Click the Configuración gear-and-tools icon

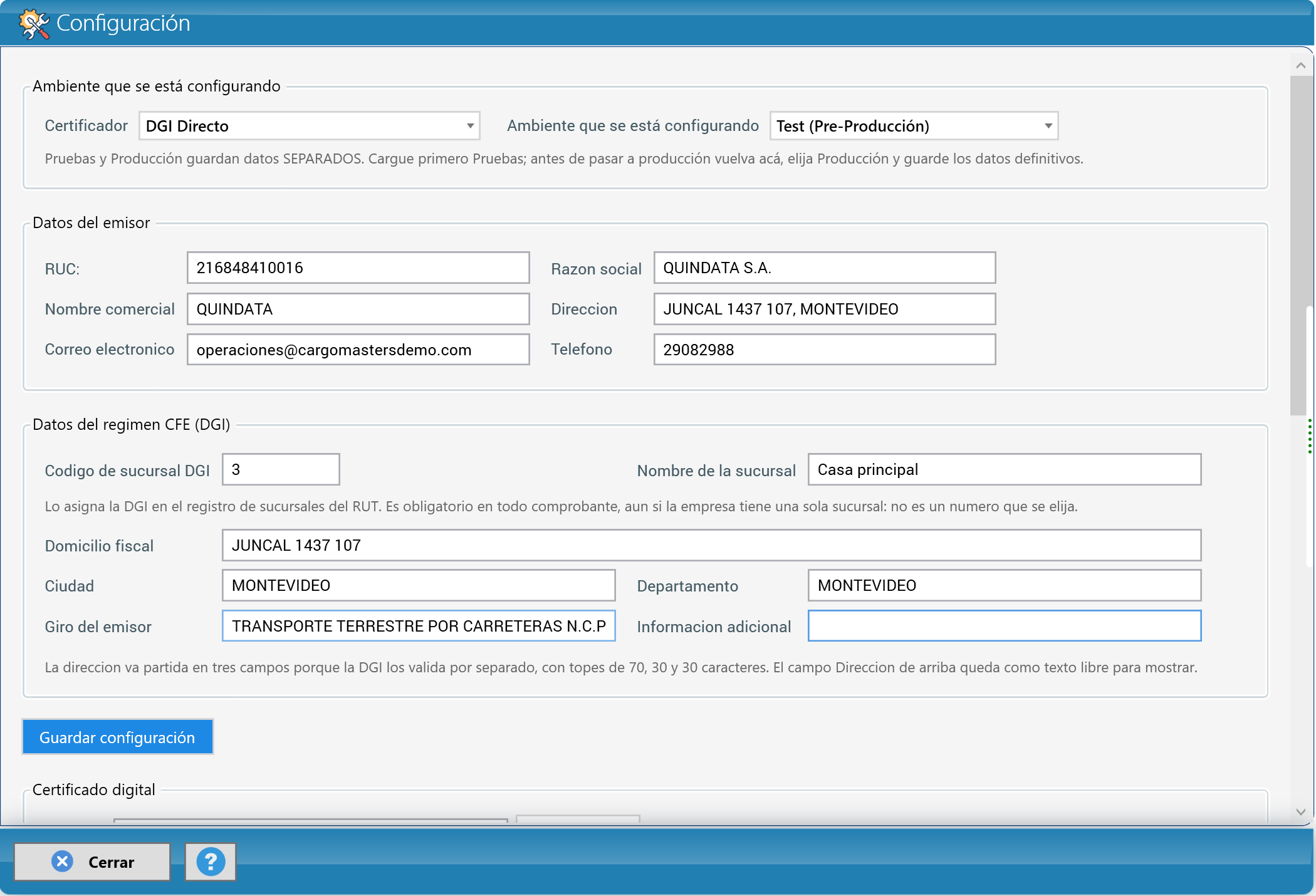(34, 24)
